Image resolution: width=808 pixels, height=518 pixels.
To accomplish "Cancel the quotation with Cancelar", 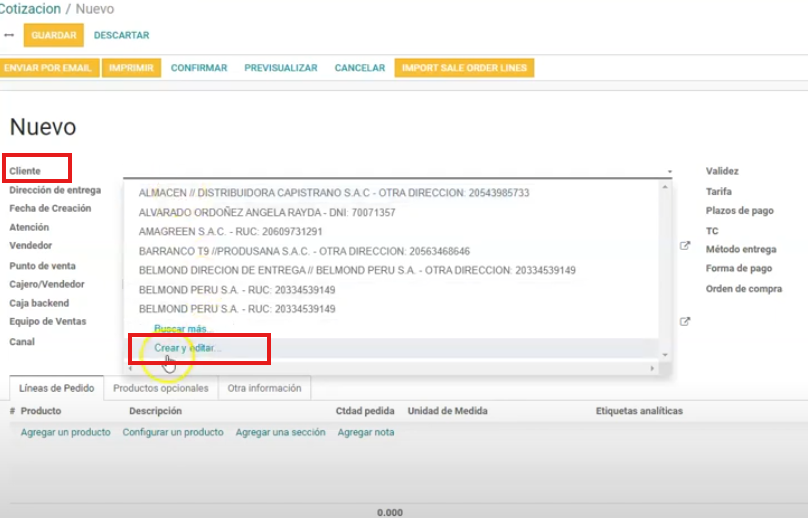I will (360, 68).
